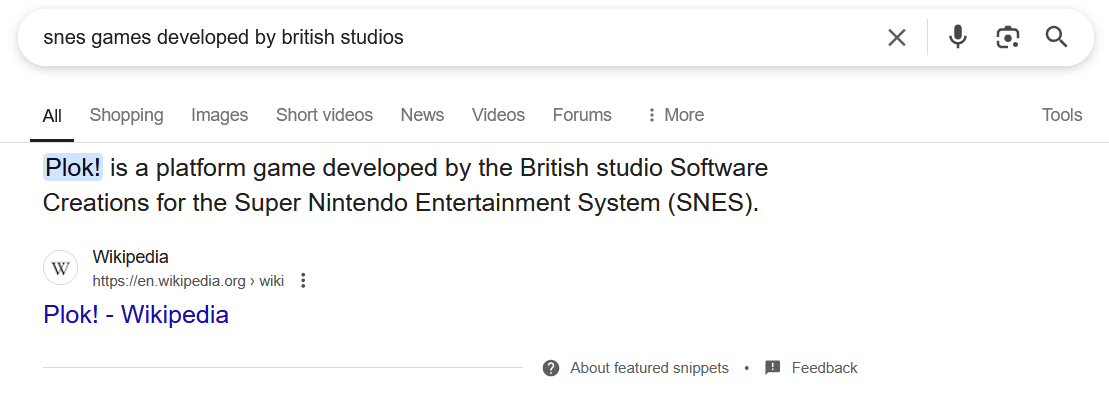This screenshot has height=403, width=1109.
Task: Switch to the Shopping tab
Action: click(127, 115)
